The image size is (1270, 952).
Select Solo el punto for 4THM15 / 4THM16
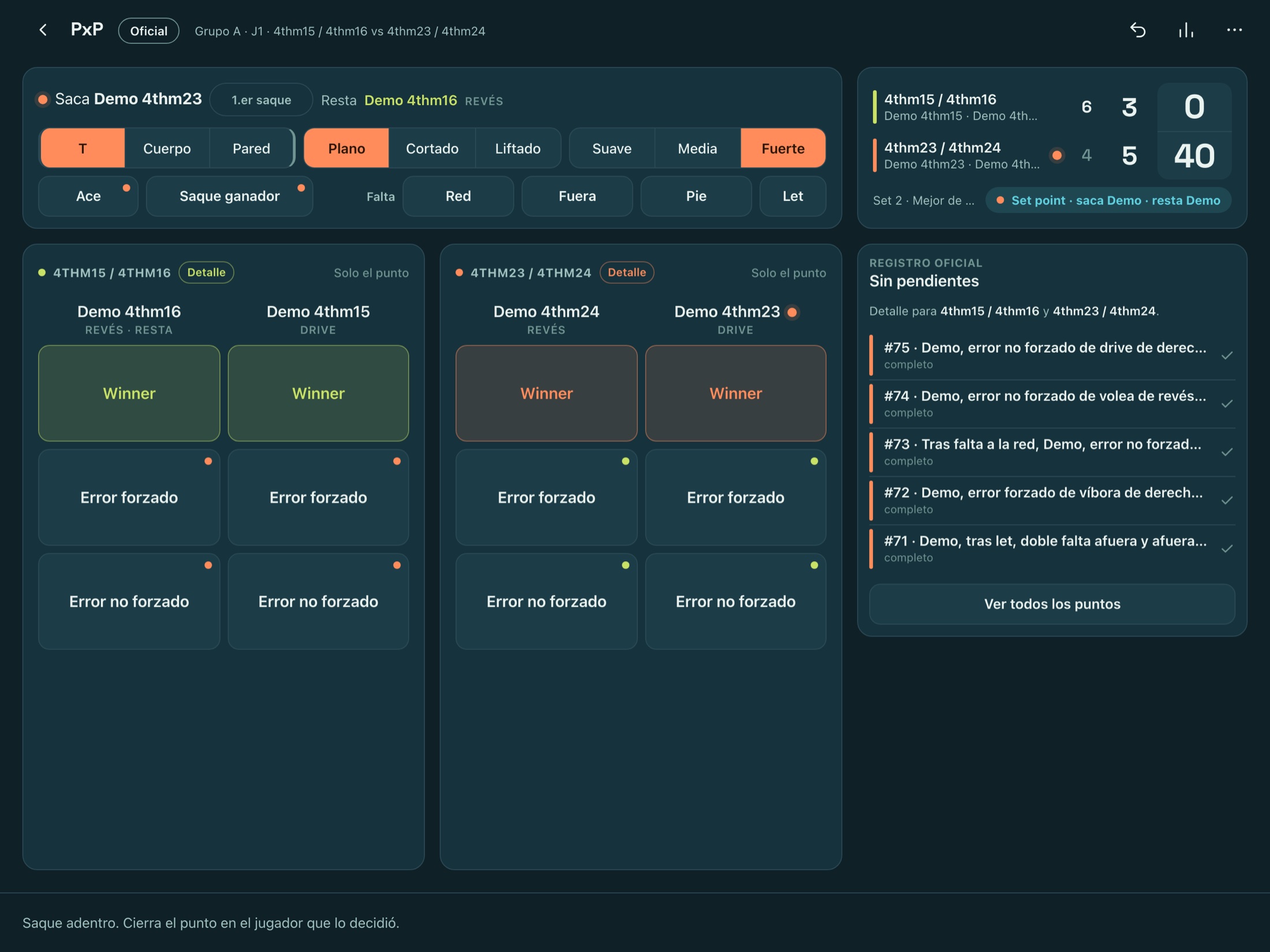coord(371,272)
